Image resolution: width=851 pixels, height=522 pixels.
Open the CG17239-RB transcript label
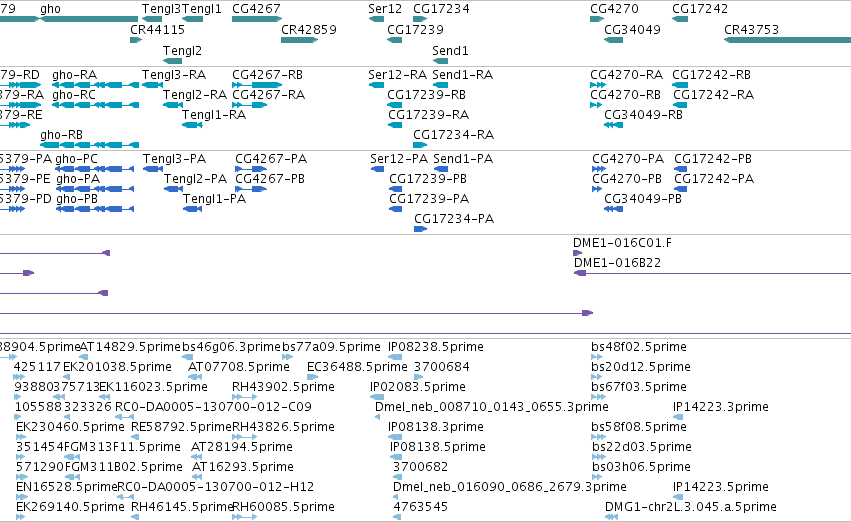[427, 95]
